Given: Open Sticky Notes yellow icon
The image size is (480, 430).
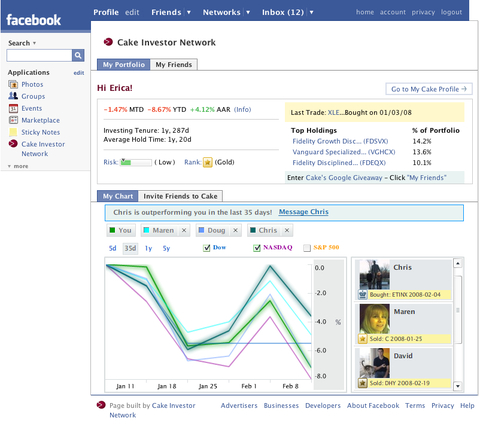Looking at the screenshot, I should (x=13, y=132).
